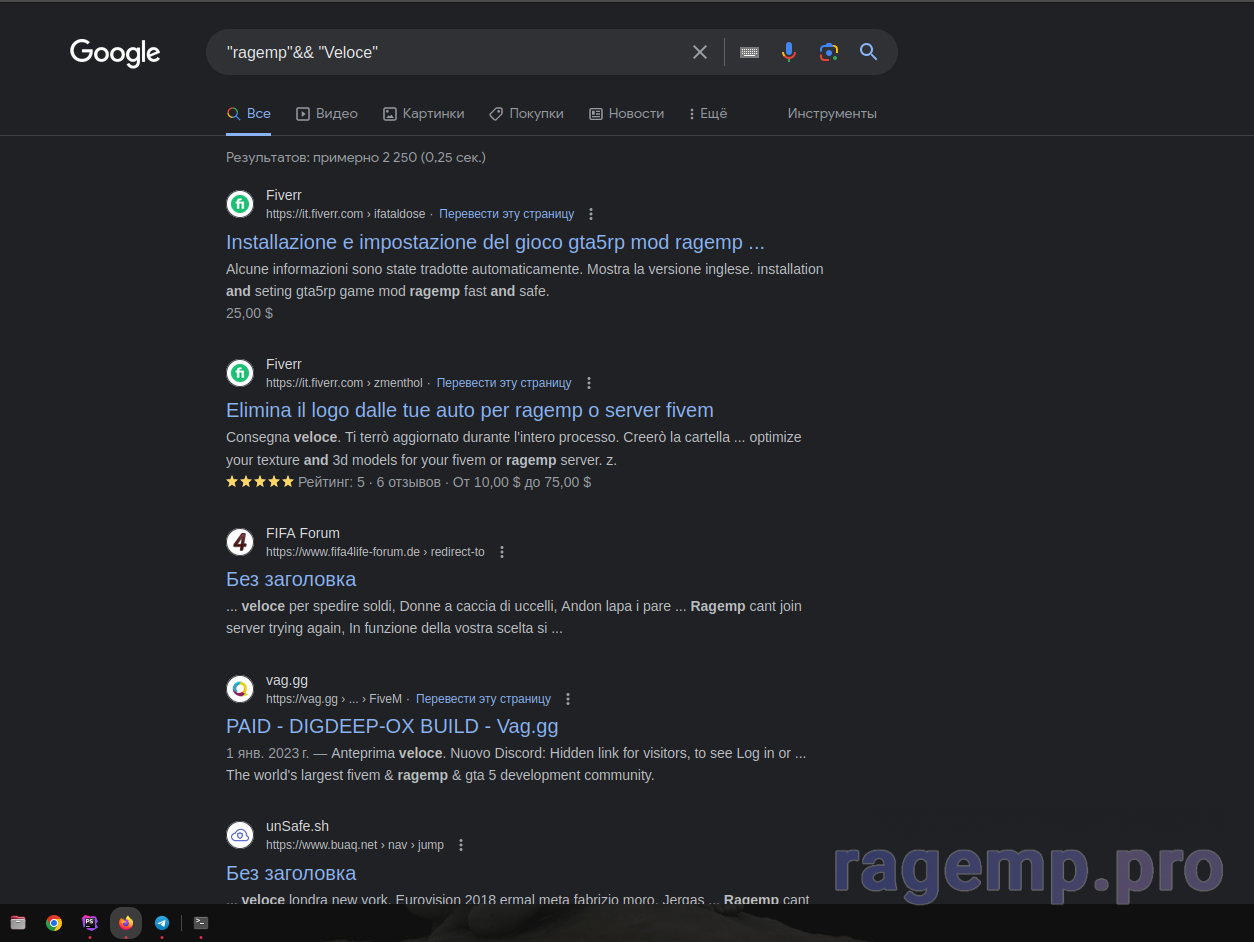Screen dimensions: 1254x942
Task: Click the magnifier search button
Action: [x=868, y=52]
